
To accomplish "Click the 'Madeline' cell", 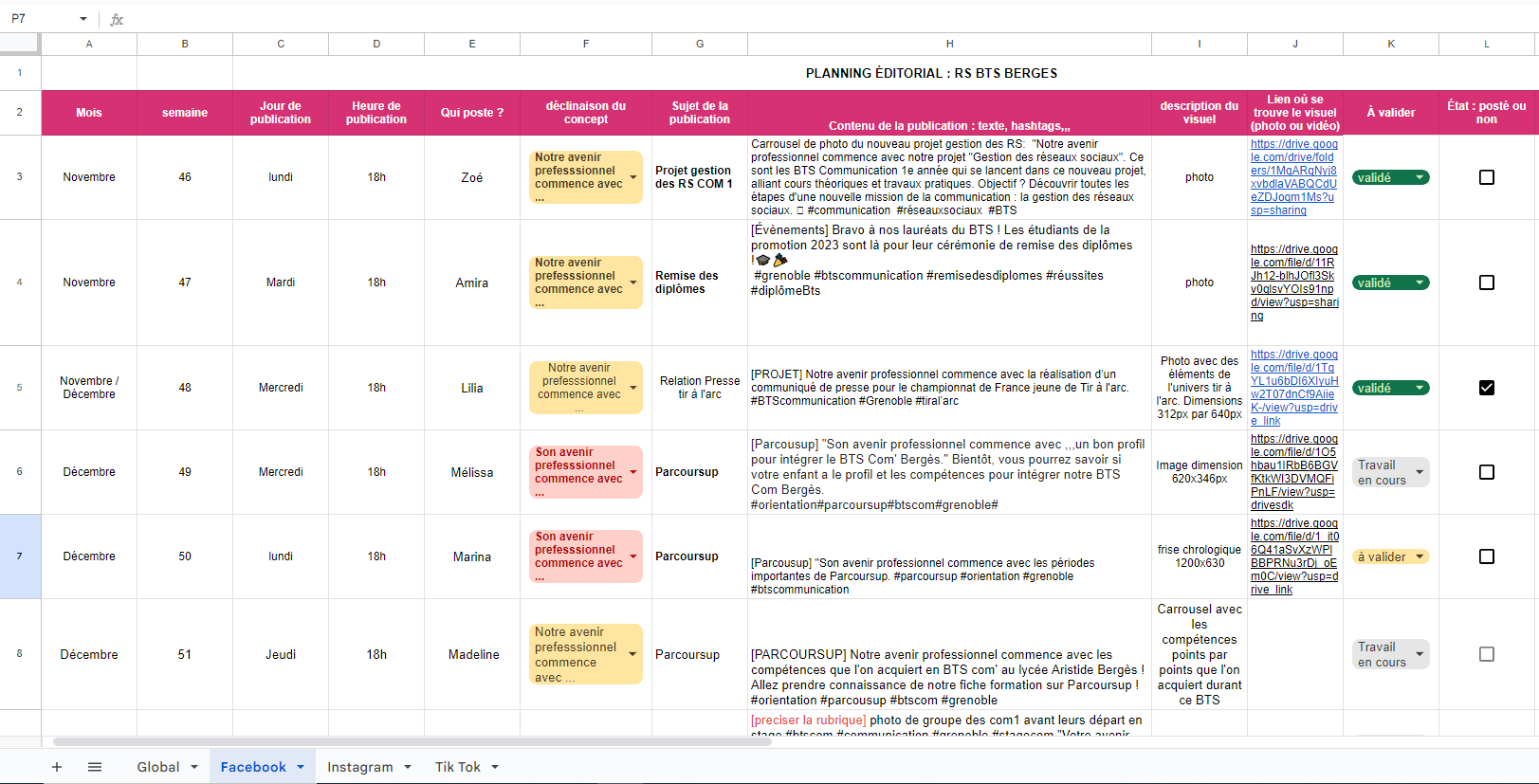I will 472,654.
